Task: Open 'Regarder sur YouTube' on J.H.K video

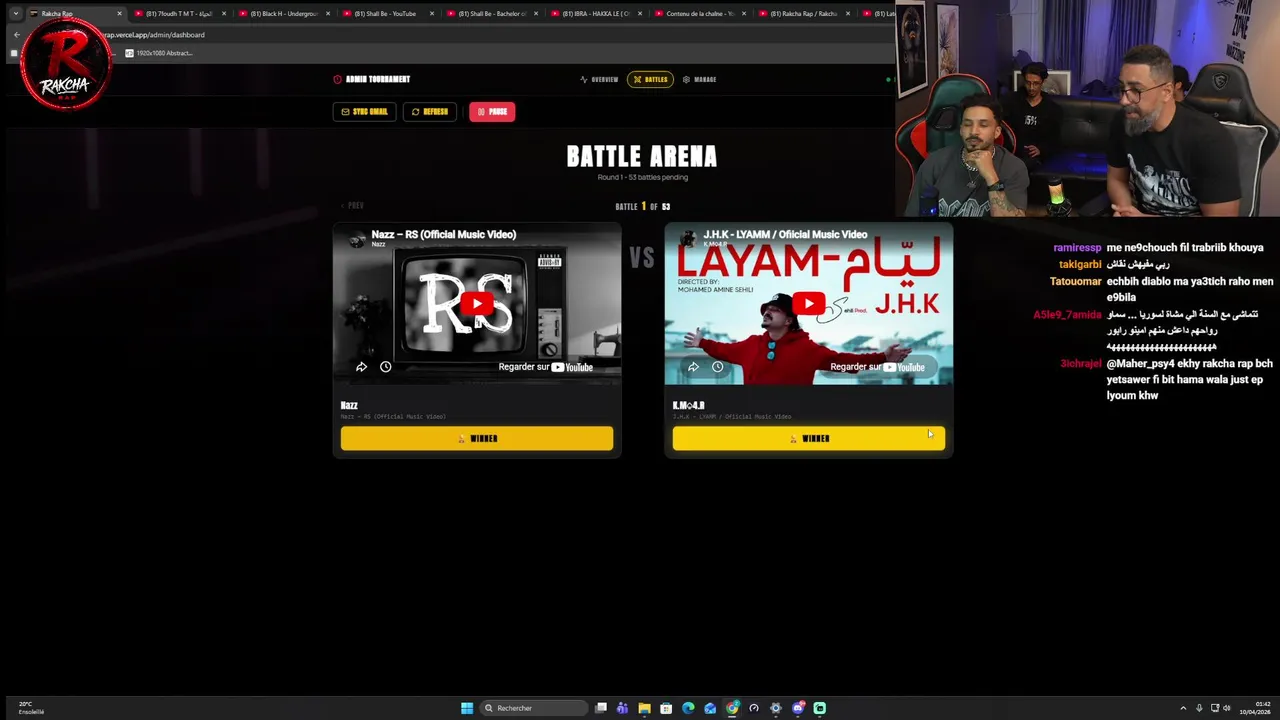Action: tap(877, 367)
